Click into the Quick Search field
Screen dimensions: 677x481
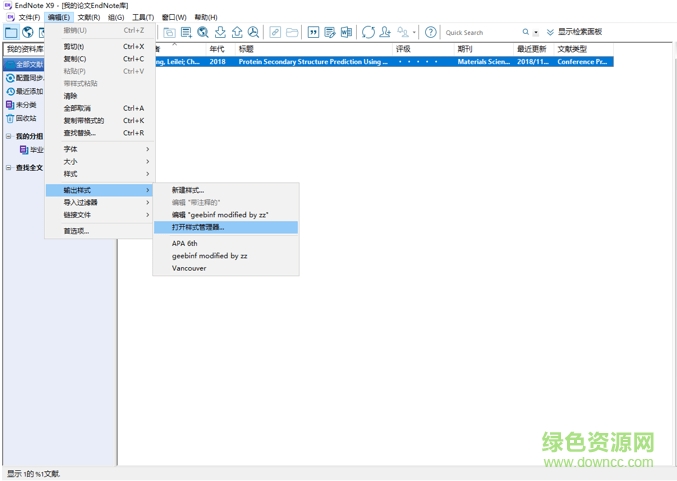click(x=481, y=33)
